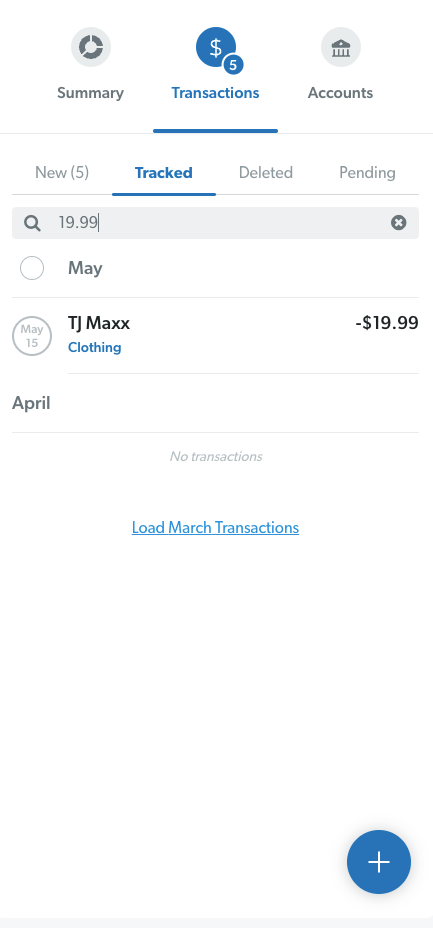The image size is (433, 928).
Task: Click the Summary label in the top navigation
Action: tap(91, 93)
